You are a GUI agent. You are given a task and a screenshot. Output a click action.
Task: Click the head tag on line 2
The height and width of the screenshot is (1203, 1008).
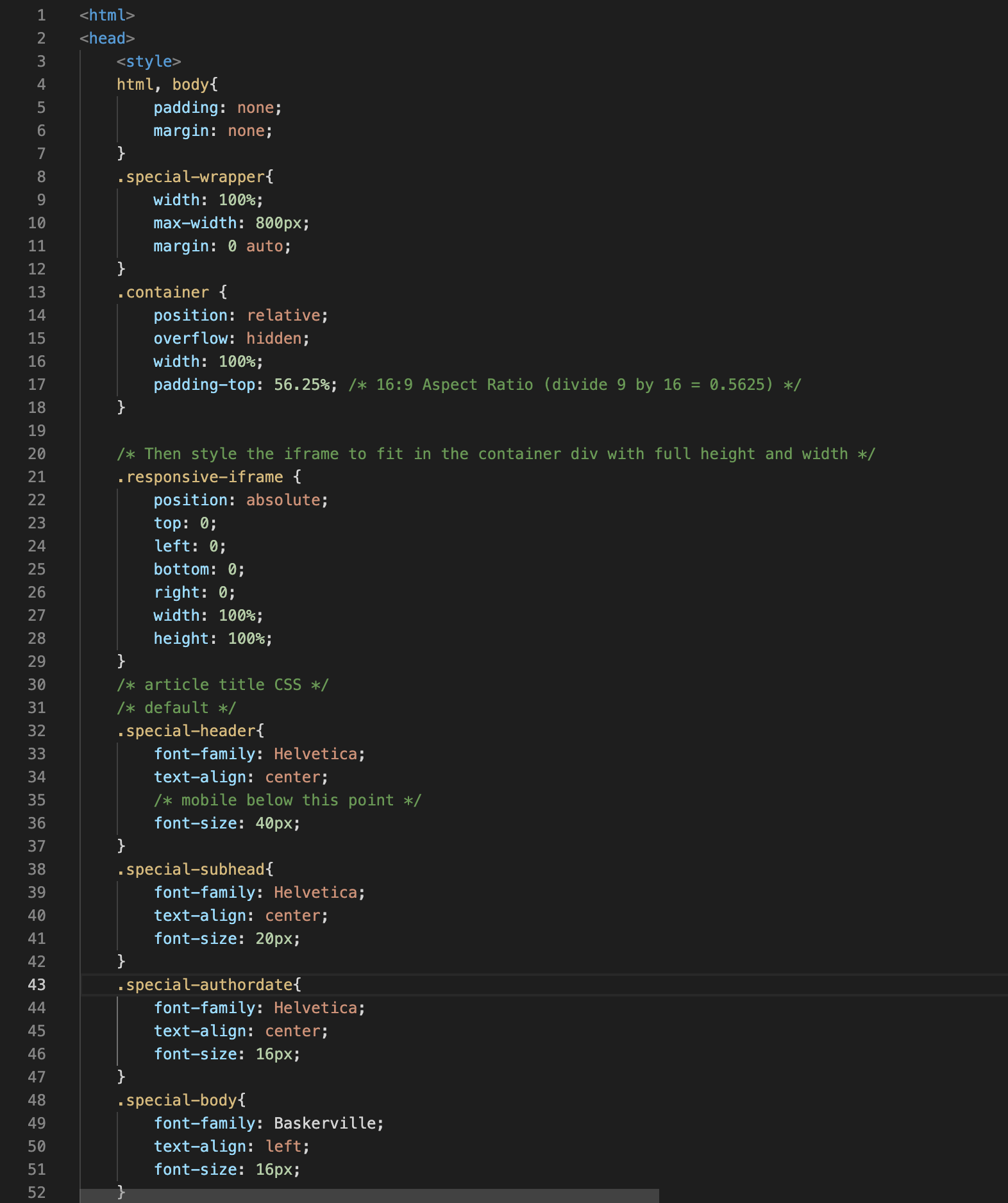click(107, 38)
